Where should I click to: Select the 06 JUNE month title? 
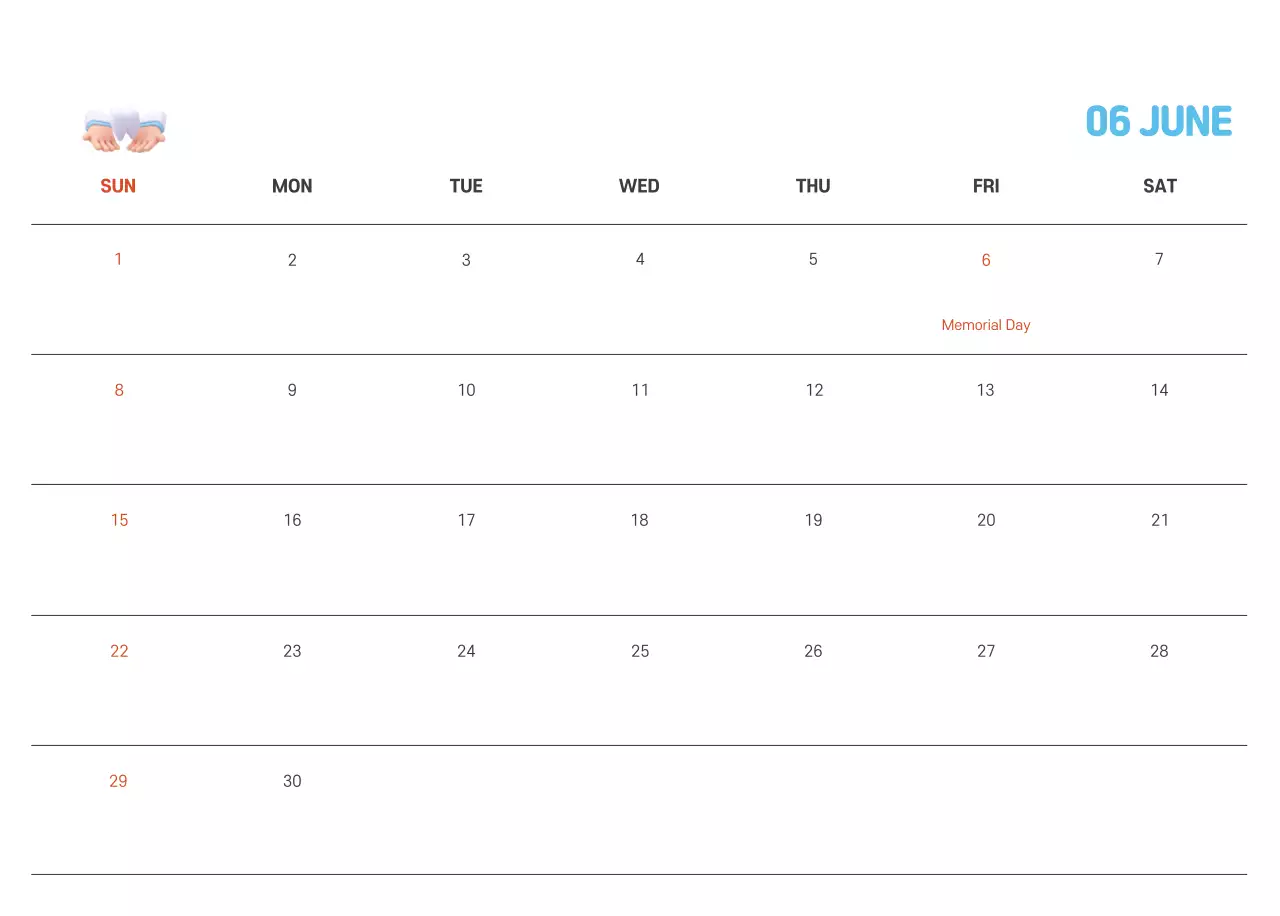pyautogui.click(x=1158, y=122)
